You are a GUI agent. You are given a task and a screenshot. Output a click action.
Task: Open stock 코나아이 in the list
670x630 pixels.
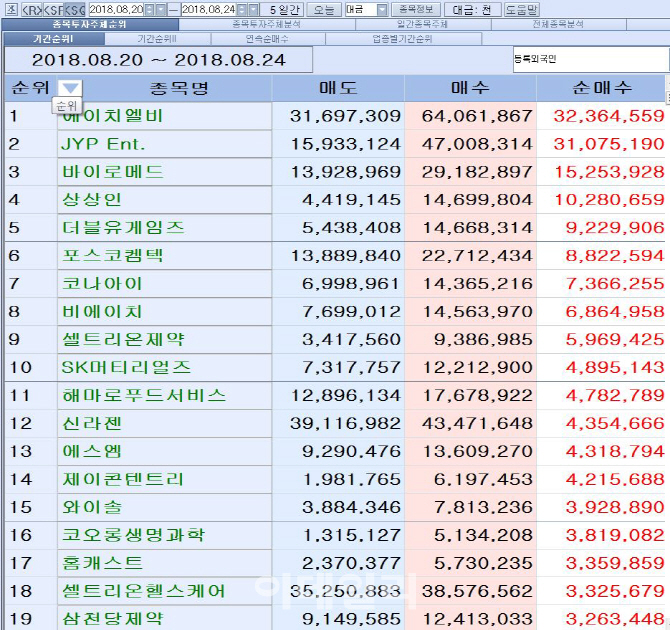click(164, 283)
